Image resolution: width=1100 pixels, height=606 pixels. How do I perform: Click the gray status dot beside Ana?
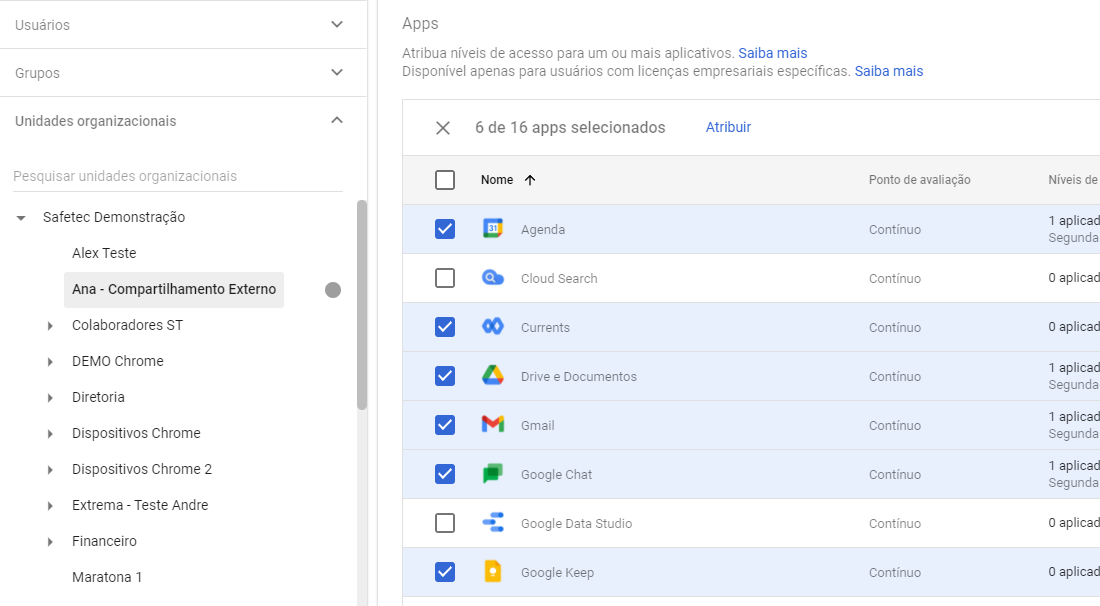[333, 290]
